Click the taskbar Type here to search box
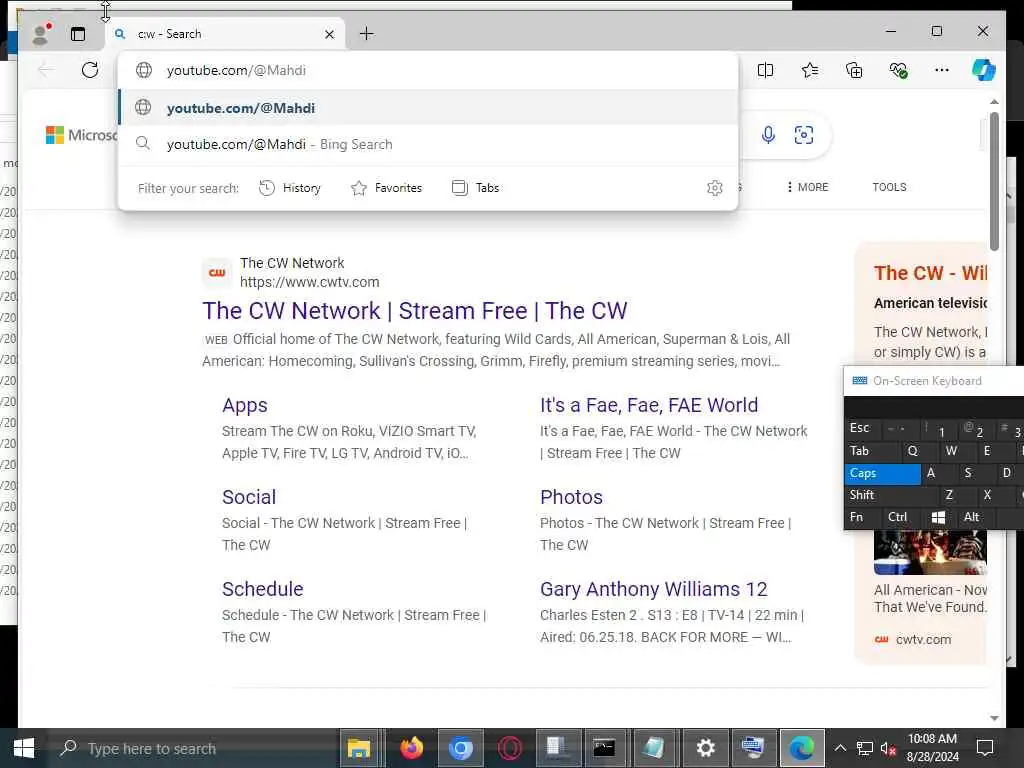The image size is (1024, 768). [193, 748]
